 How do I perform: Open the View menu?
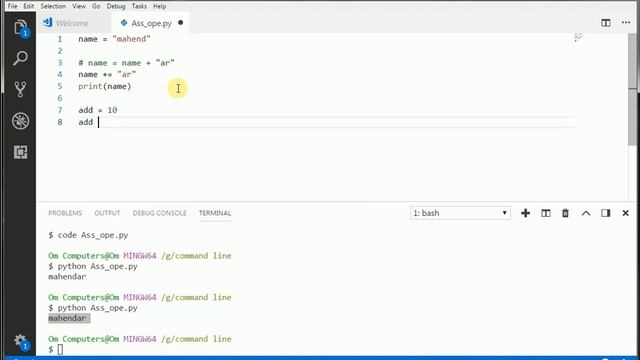79,6
